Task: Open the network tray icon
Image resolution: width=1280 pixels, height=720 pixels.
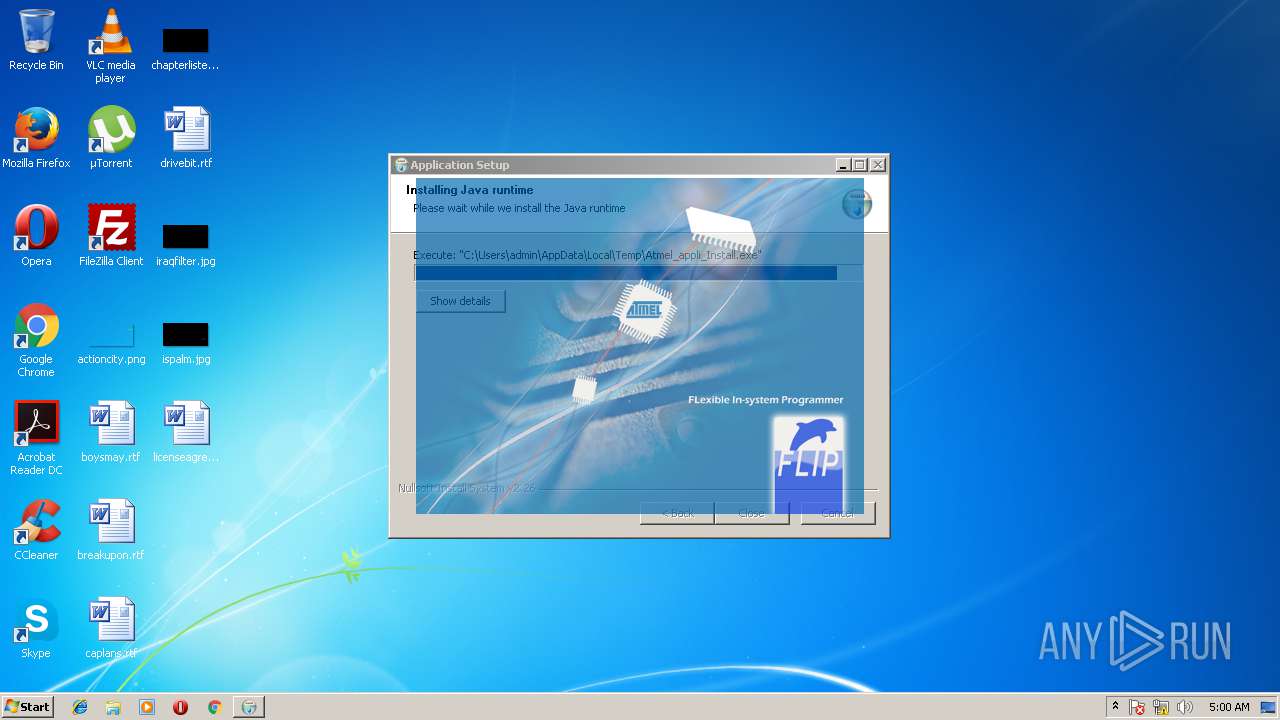Action: (x=1161, y=707)
